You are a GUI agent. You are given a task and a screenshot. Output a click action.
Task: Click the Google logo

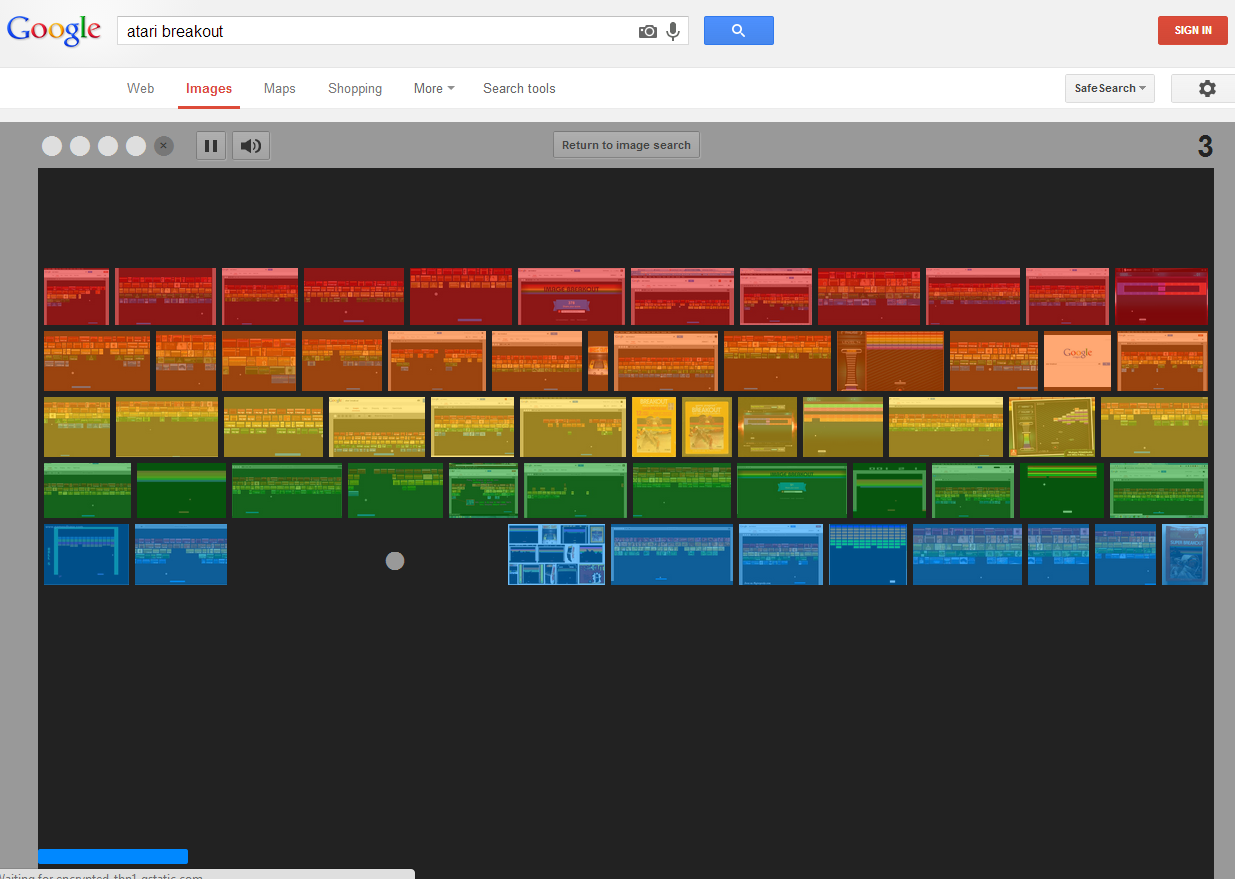(x=54, y=30)
